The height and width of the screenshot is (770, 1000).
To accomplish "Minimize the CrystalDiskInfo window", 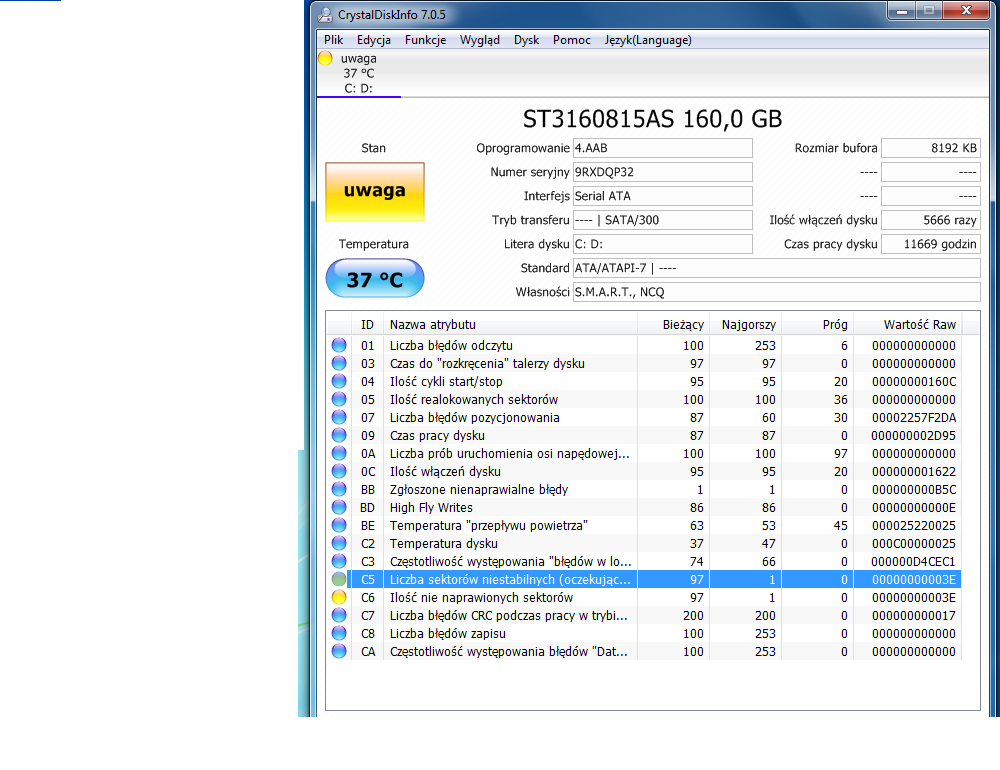I will point(902,10).
